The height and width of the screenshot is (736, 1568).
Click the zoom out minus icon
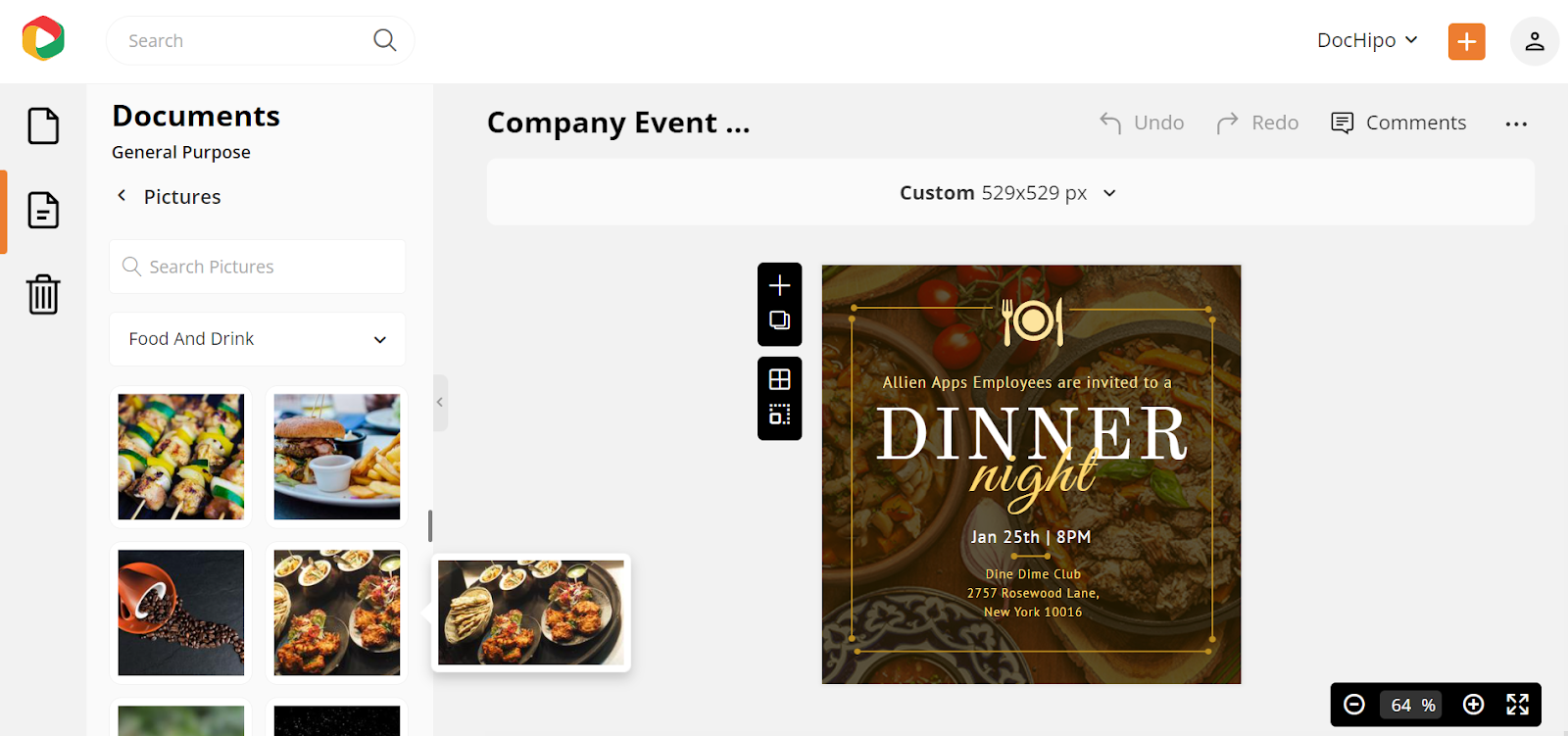tap(1354, 705)
